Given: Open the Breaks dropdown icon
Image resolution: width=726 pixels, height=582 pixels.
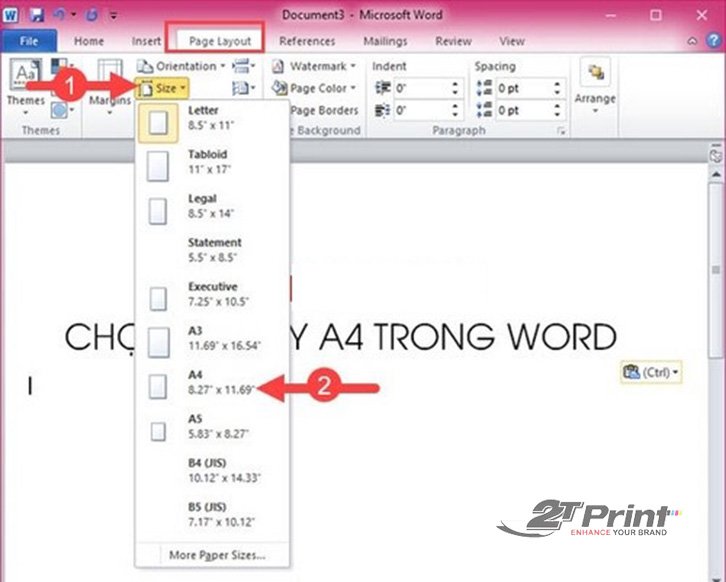Looking at the screenshot, I should tap(244, 66).
